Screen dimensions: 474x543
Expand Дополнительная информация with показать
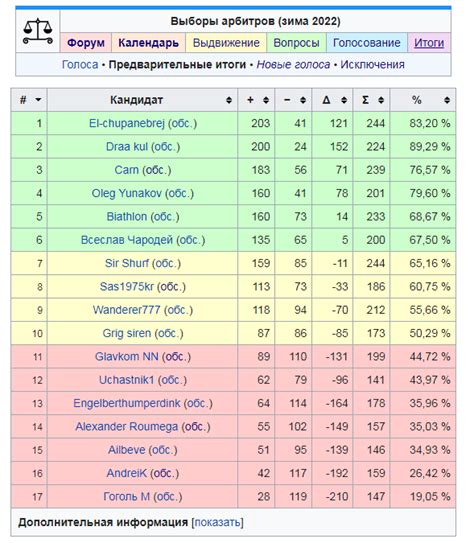pos(217,522)
